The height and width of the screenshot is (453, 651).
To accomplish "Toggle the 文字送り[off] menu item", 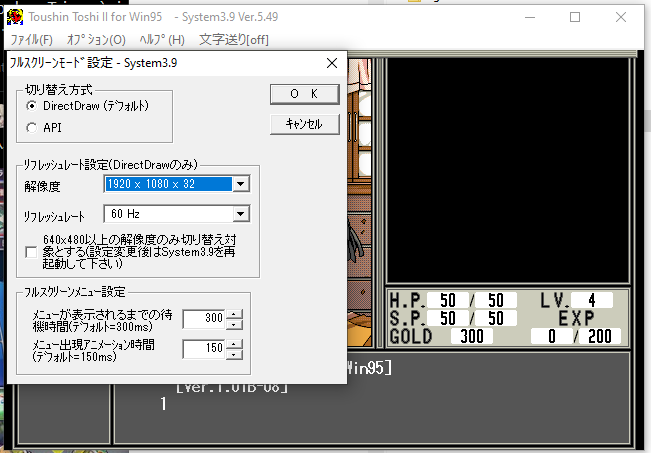I will (234, 40).
